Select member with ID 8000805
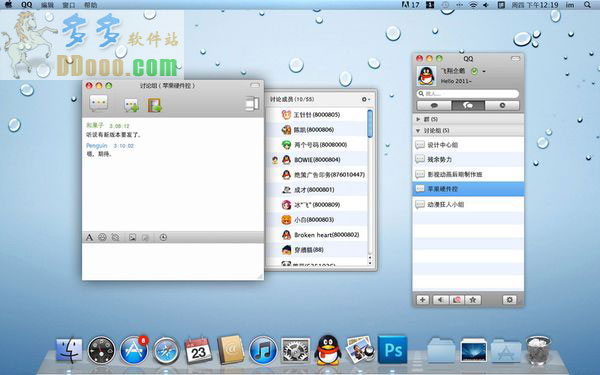 coord(316,114)
